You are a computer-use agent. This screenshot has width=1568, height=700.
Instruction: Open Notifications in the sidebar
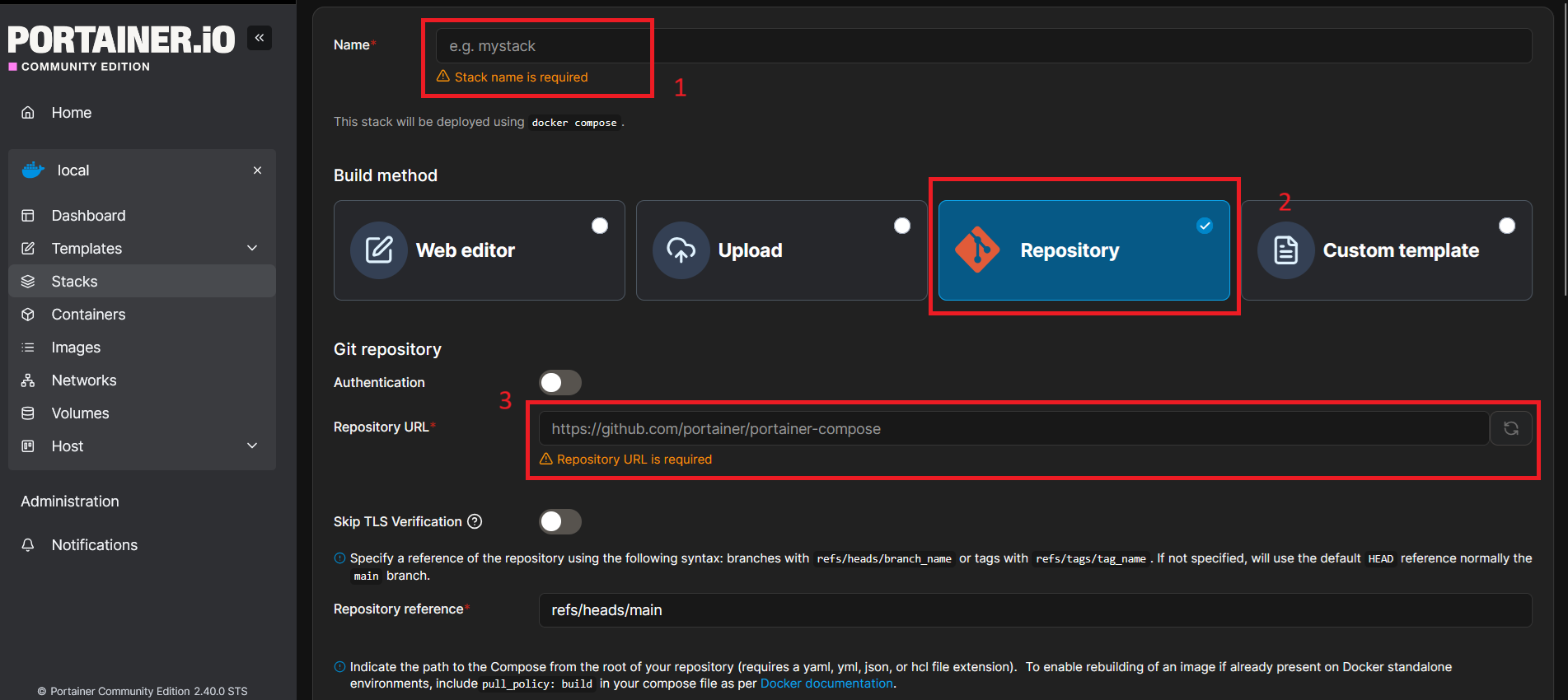coord(142,545)
